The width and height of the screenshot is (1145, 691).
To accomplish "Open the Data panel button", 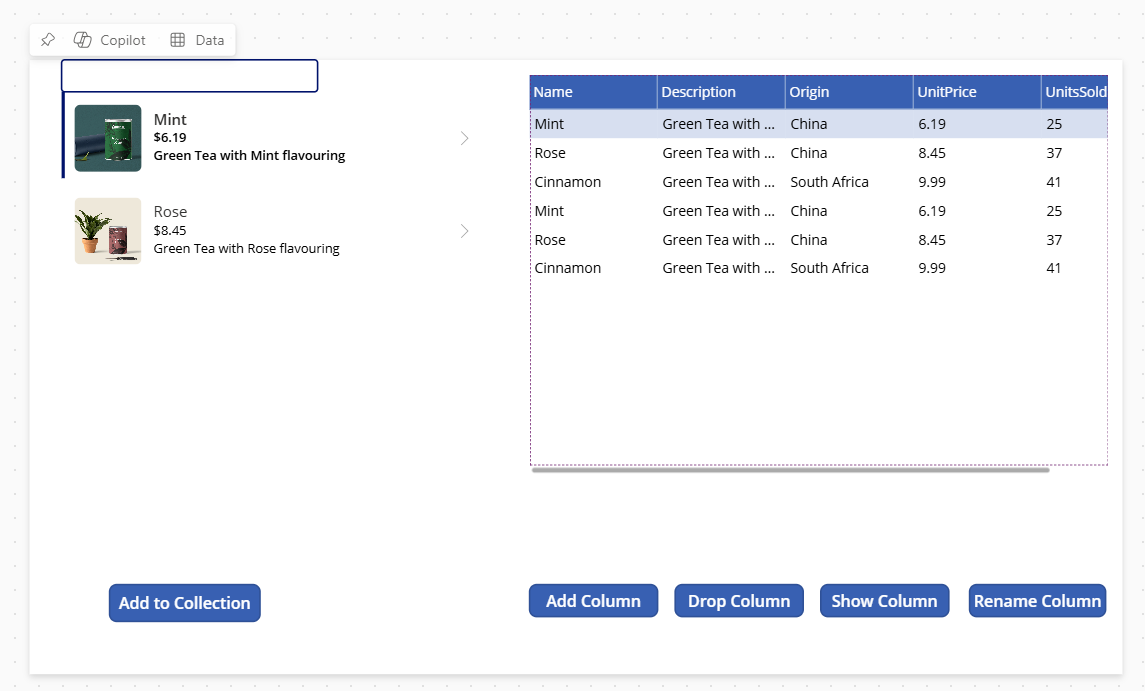I will pos(197,40).
